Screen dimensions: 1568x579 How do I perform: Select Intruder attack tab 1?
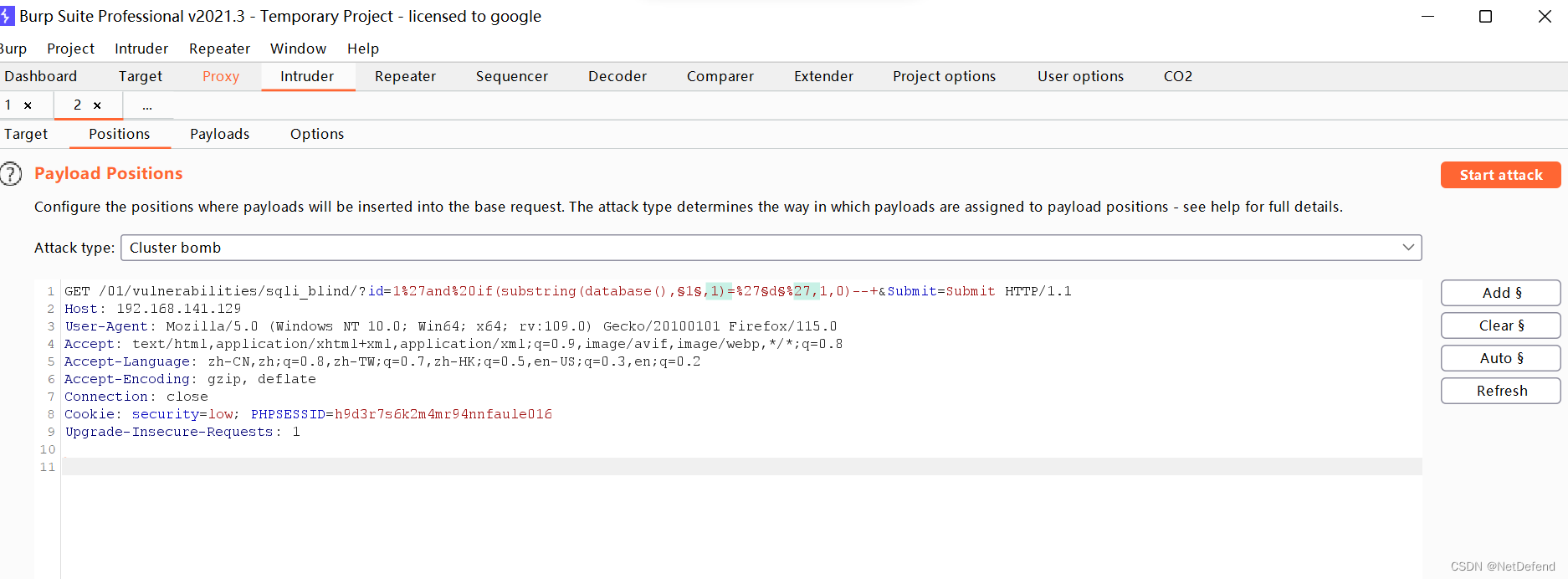(x=8, y=105)
